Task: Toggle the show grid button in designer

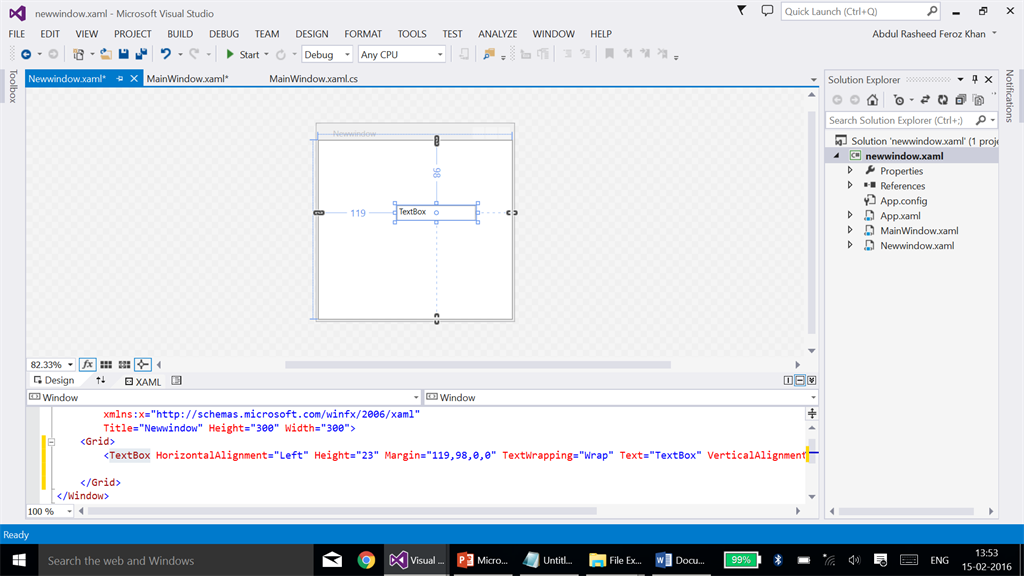Action: pos(106,365)
